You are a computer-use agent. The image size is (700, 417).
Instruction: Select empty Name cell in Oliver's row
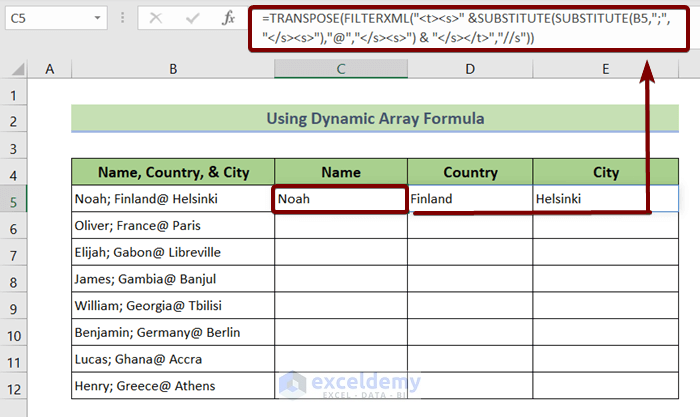[341, 225]
